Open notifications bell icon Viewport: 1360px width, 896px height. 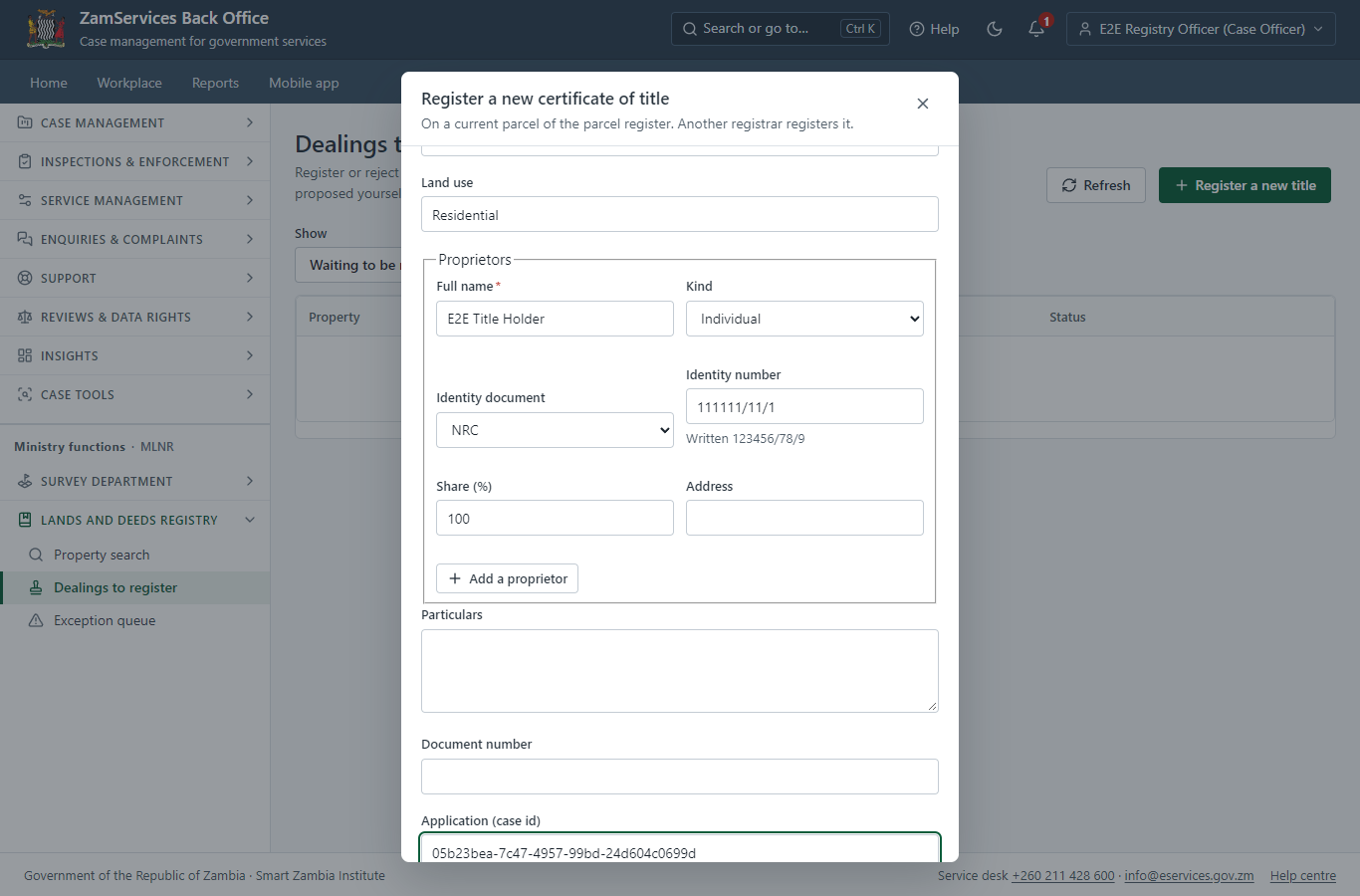[1036, 29]
